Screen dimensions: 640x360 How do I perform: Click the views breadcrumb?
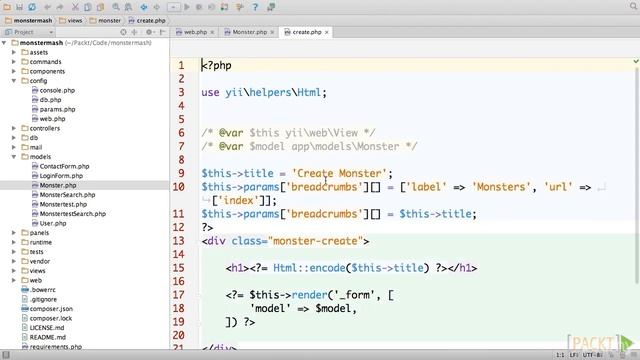[71, 20]
